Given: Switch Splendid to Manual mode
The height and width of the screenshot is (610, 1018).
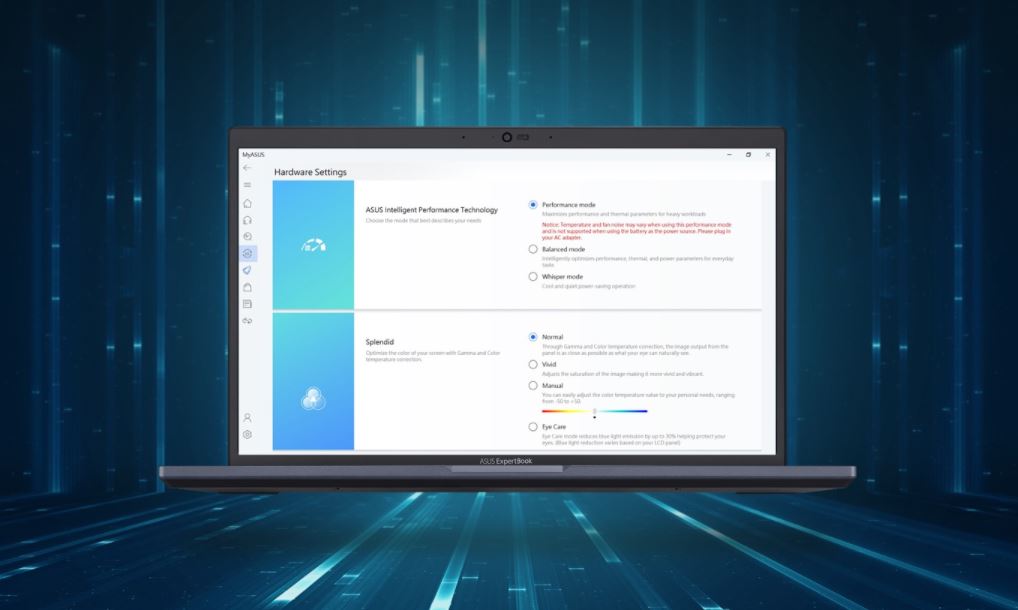Looking at the screenshot, I should pyautogui.click(x=533, y=385).
